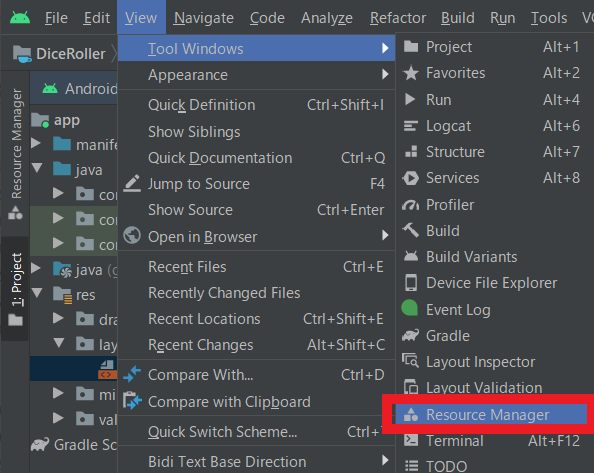Open Structure tool window
Screen dimensions: 594x473
pyautogui.click(x=494, y=152)
